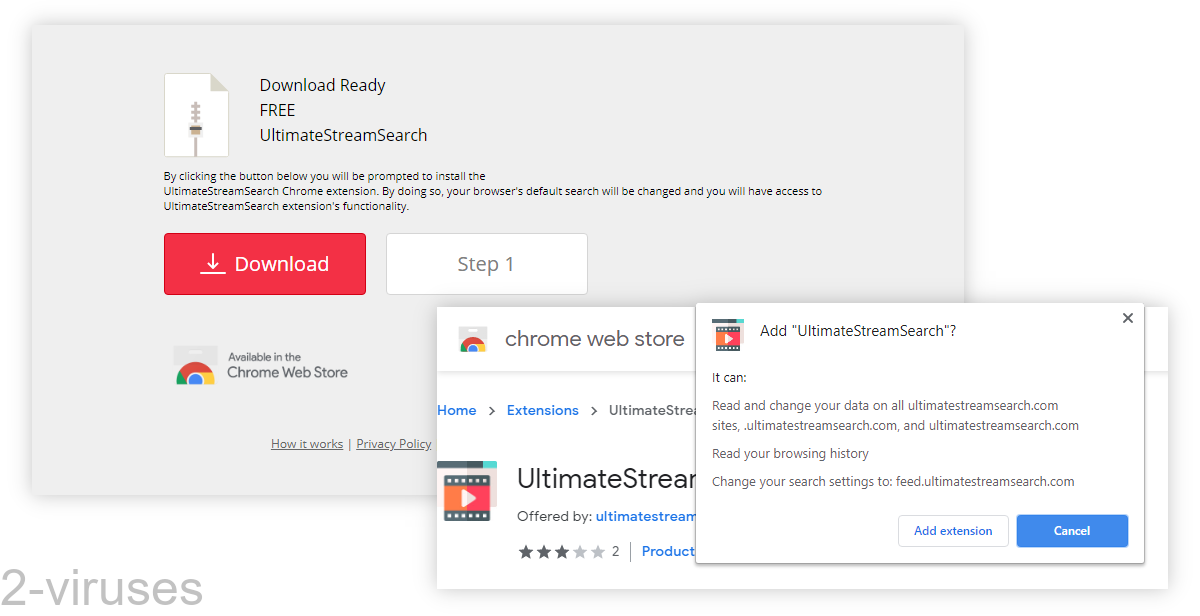Click the Step 1 button
Screen dimensions: 1200x616
(x=486, y=263)
